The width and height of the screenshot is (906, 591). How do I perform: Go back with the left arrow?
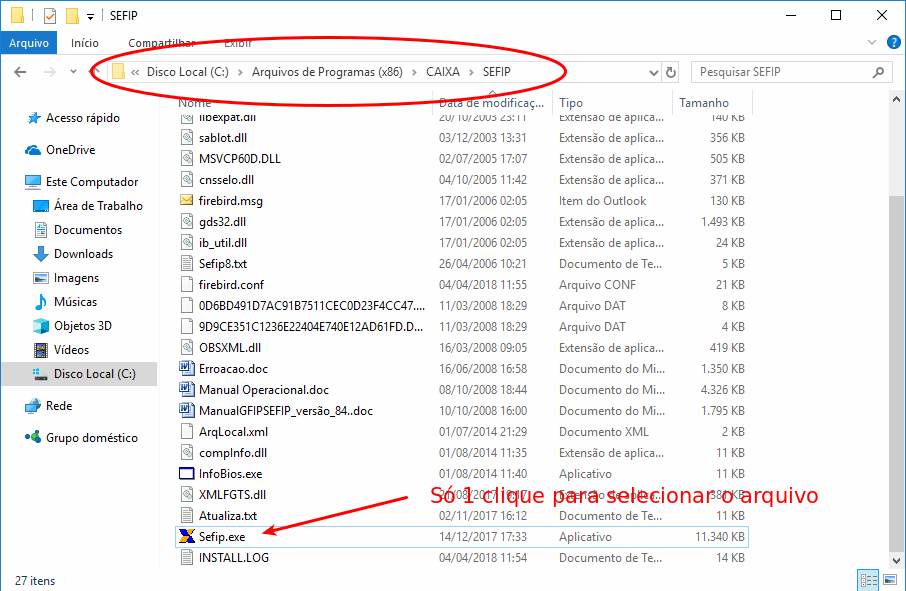click(20, 72)
